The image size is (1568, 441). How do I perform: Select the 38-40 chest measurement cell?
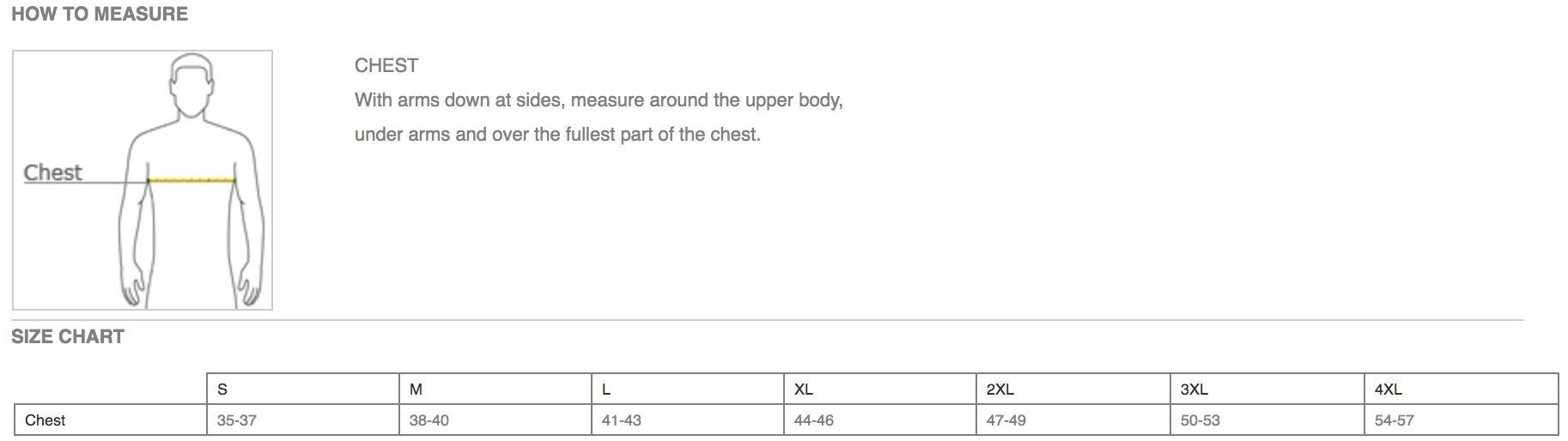click(x=495, y=420)
